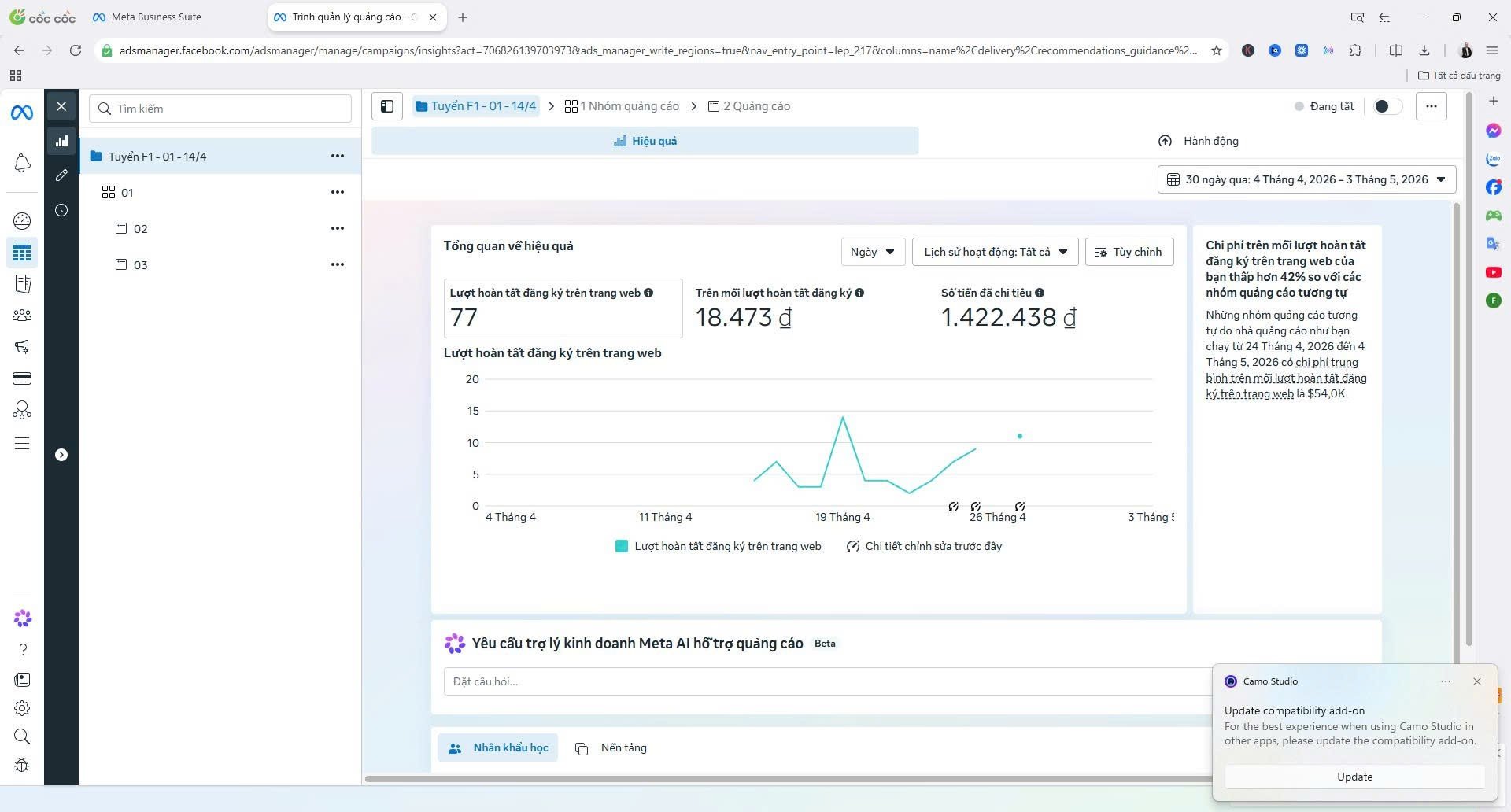Viewport: 1511px width, 812px height.
Task: Open the advertising settings megaphone icon
Action: point(22,347)
